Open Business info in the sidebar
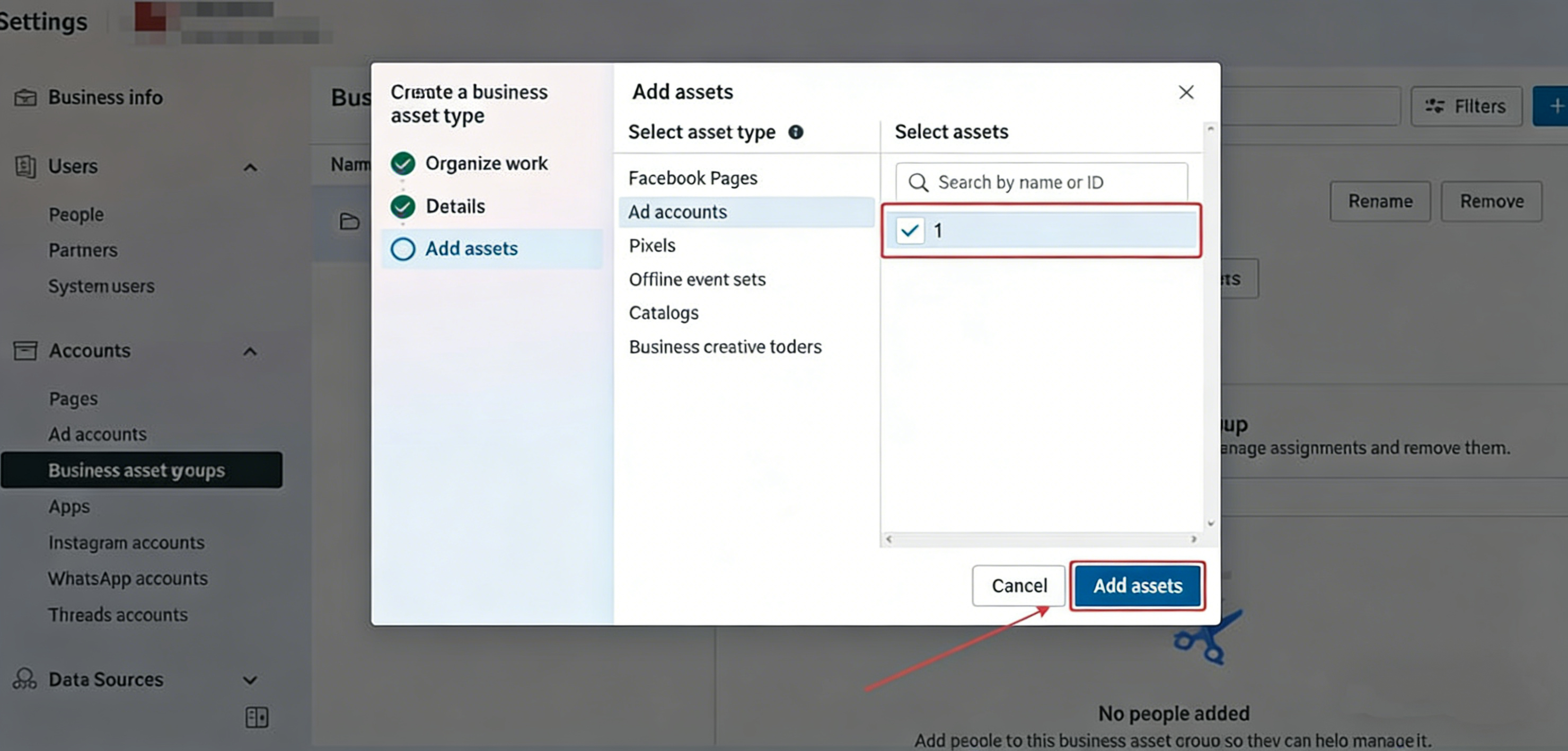This screenshot has height=751, width=1568. pos(105,98)
